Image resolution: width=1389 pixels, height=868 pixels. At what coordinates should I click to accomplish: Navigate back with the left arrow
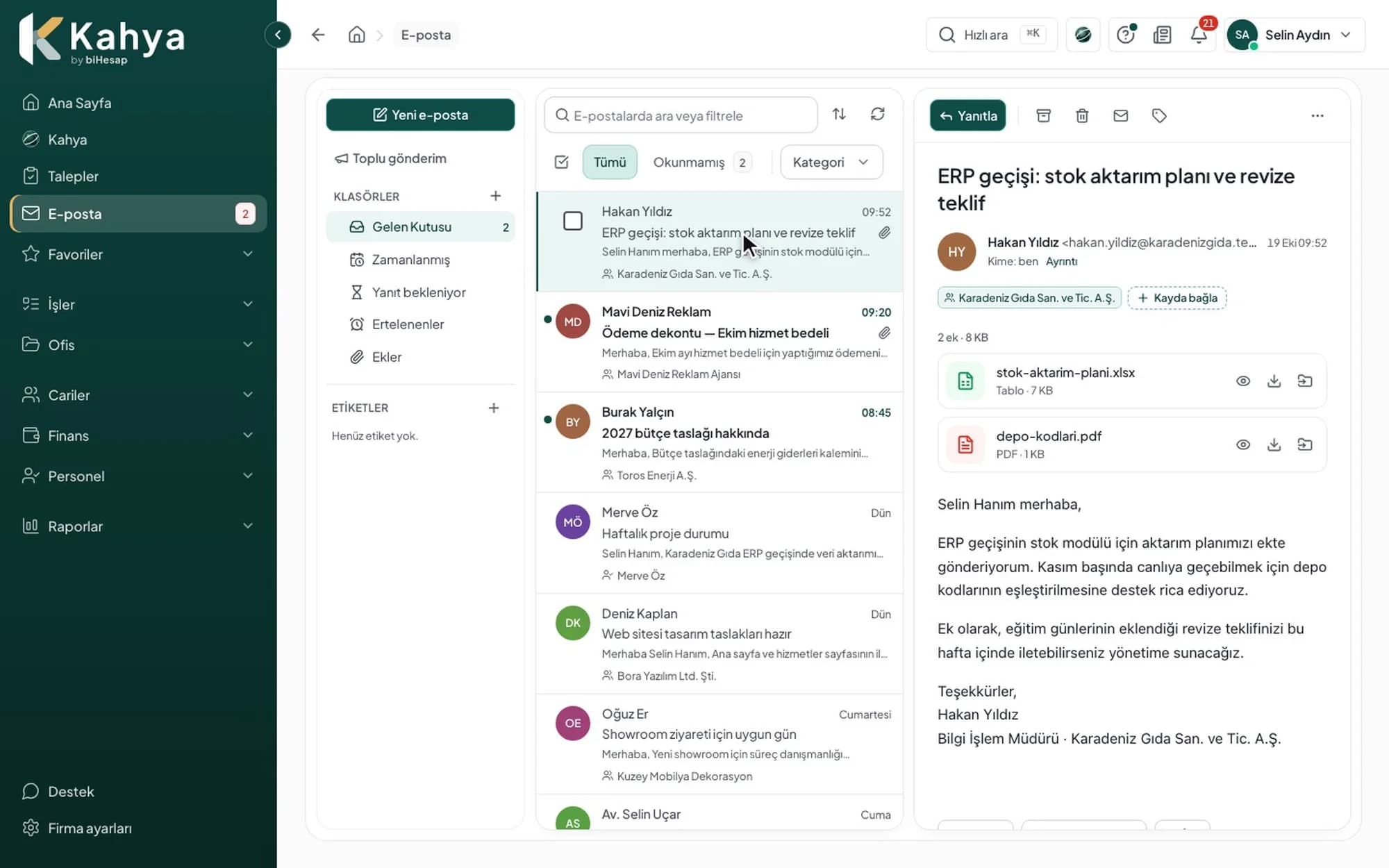point(318,35)
